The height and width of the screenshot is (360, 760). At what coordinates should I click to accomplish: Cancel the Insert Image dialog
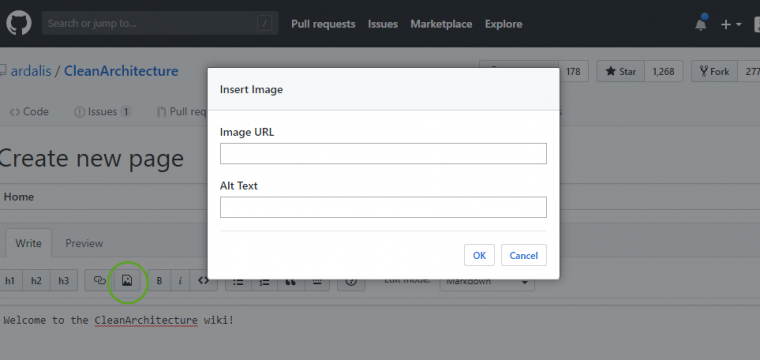point(524,255)
